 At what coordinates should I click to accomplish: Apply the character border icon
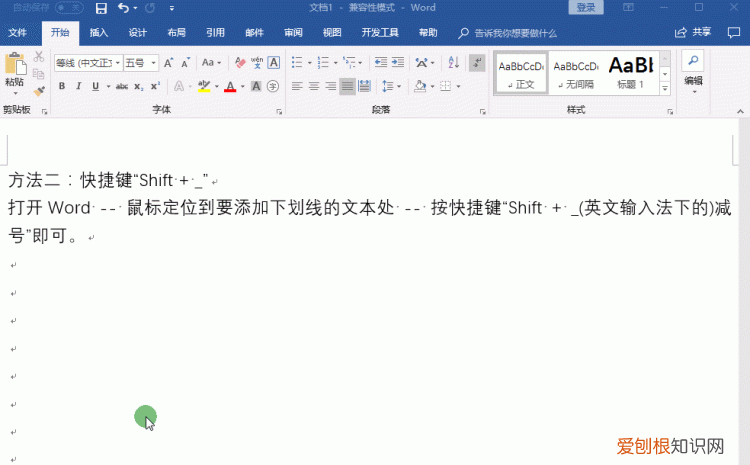274,63
